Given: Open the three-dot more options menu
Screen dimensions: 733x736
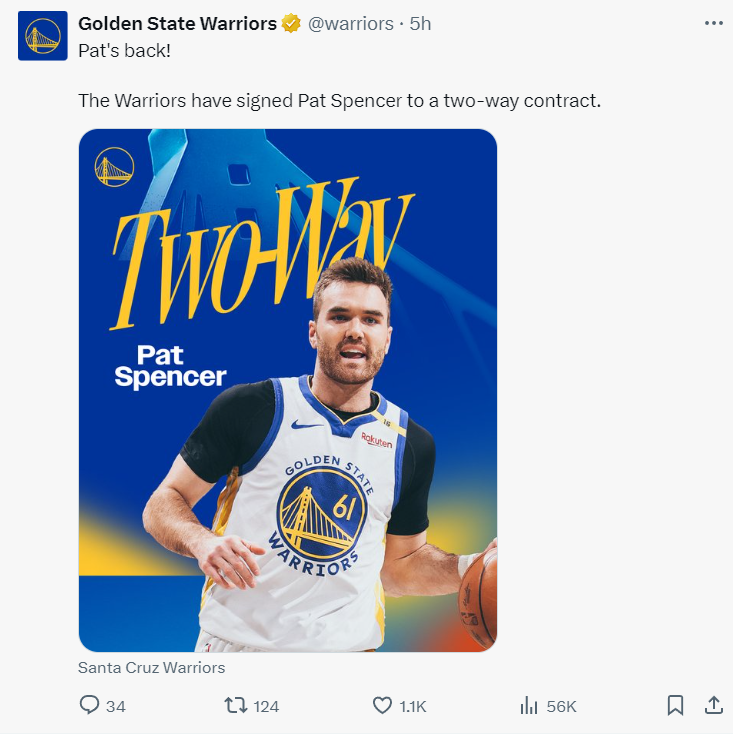Looking at the screenshot, I should pyautogui.click(x=713, y=23).
